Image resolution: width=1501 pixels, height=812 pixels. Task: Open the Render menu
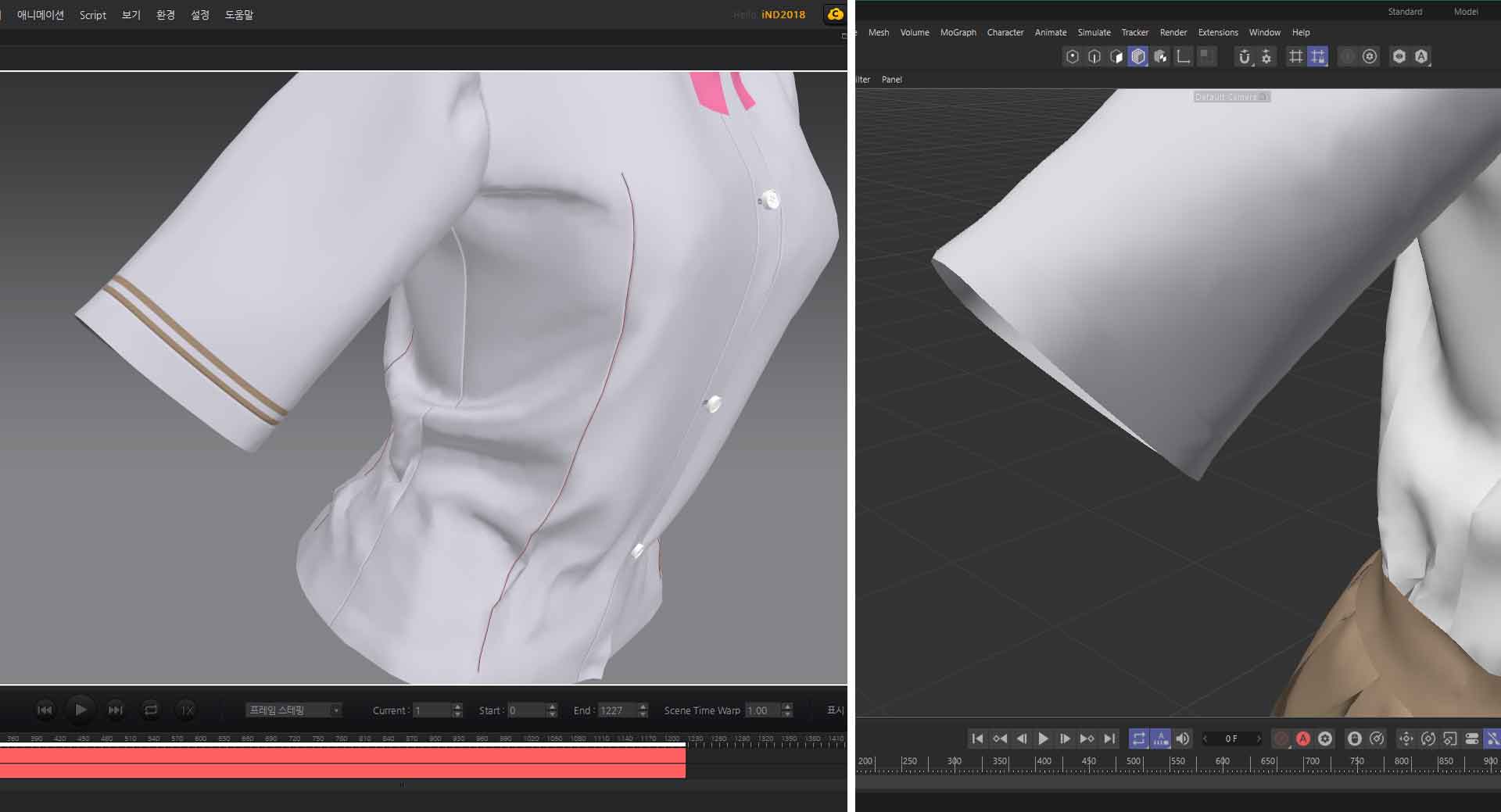(x=1173, y=32)
